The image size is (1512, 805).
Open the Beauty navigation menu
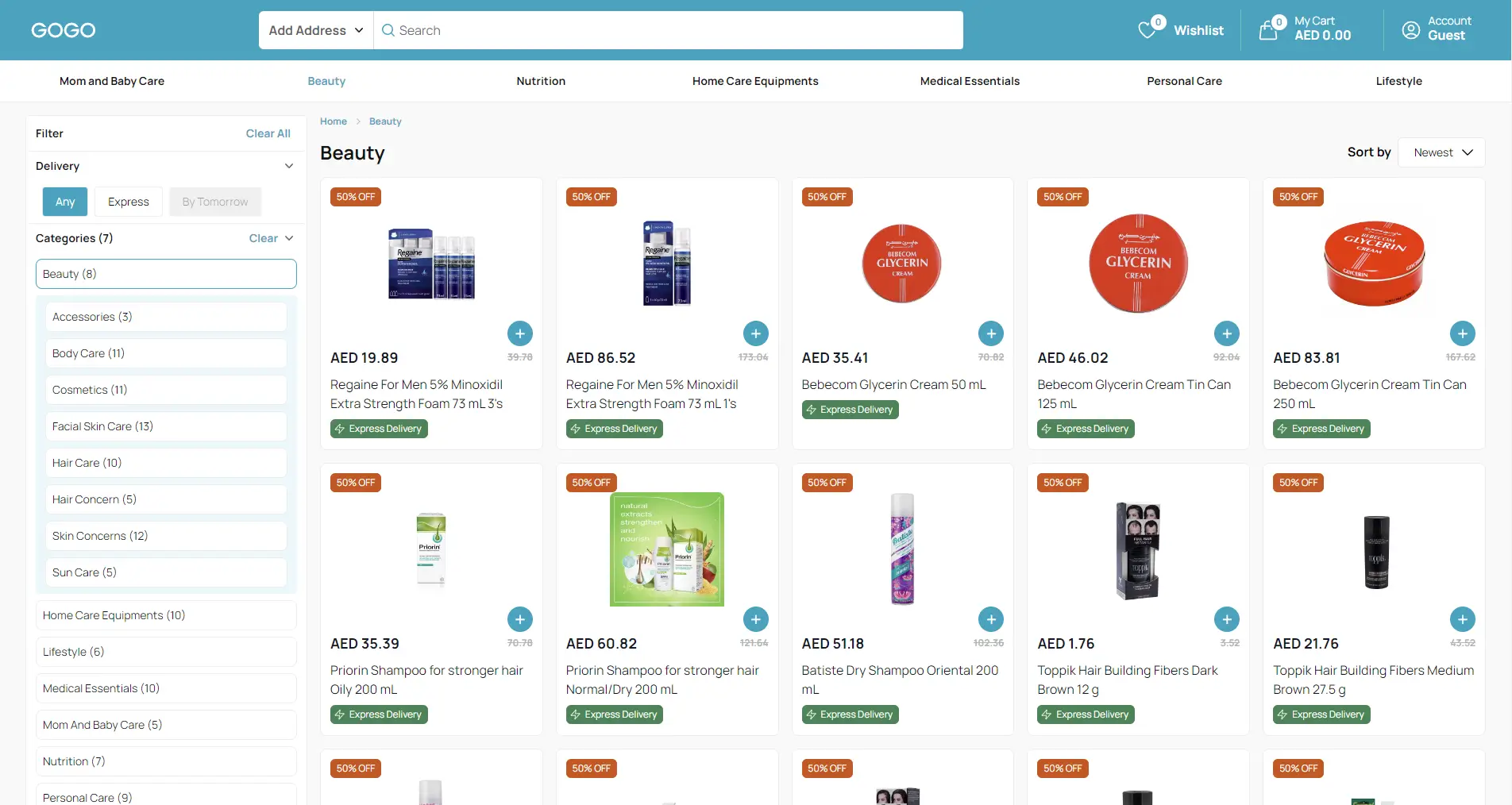point(326,81)
